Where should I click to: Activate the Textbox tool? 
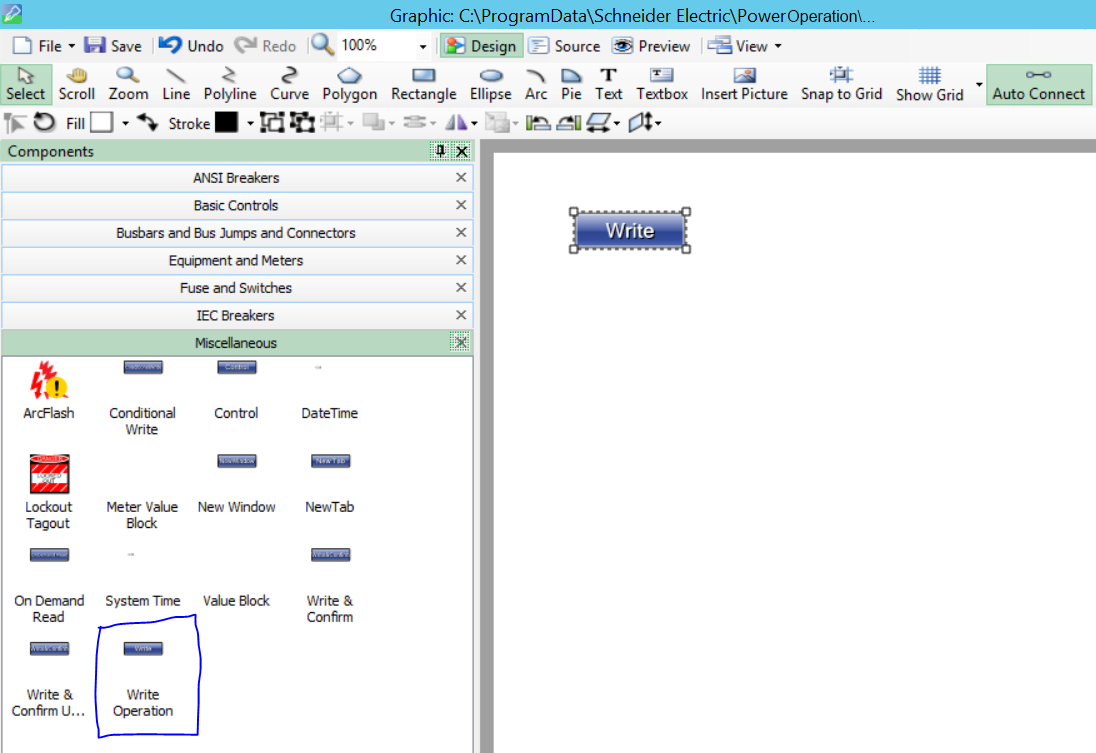point(662,84)
